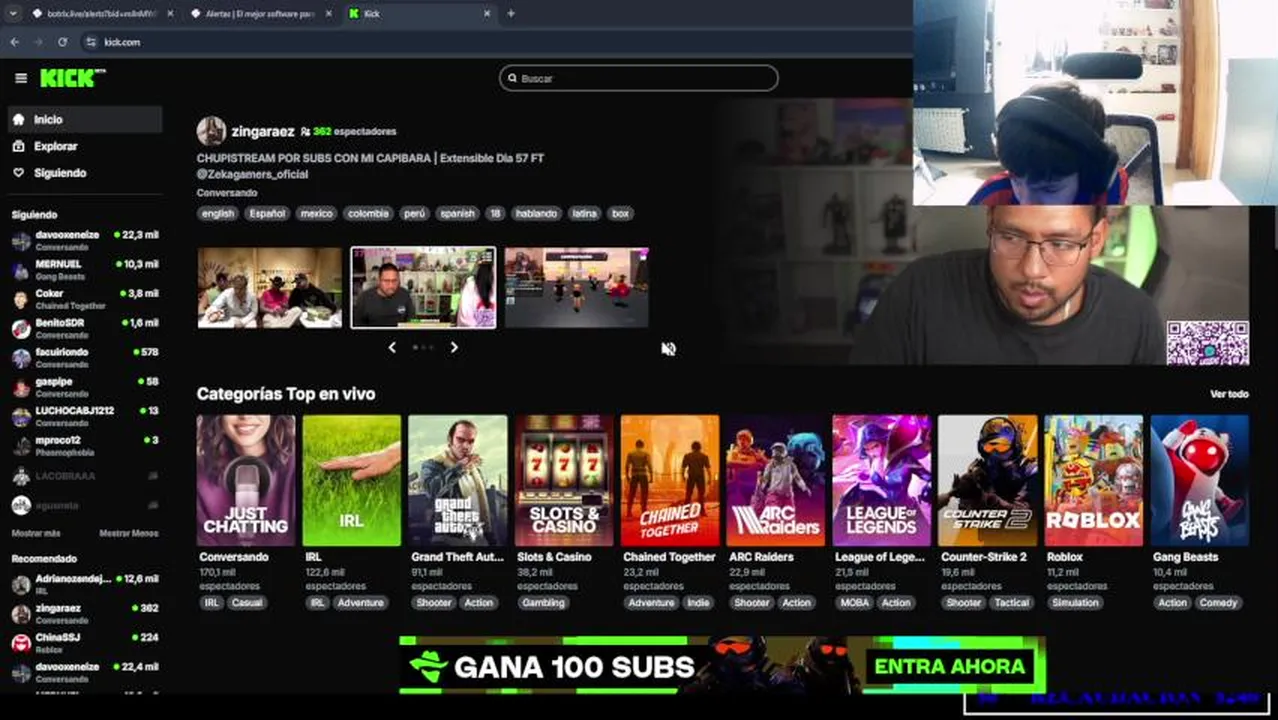
Task: Open Adrianozendej channel in Recomendado
Action: [x=85, y=584]
